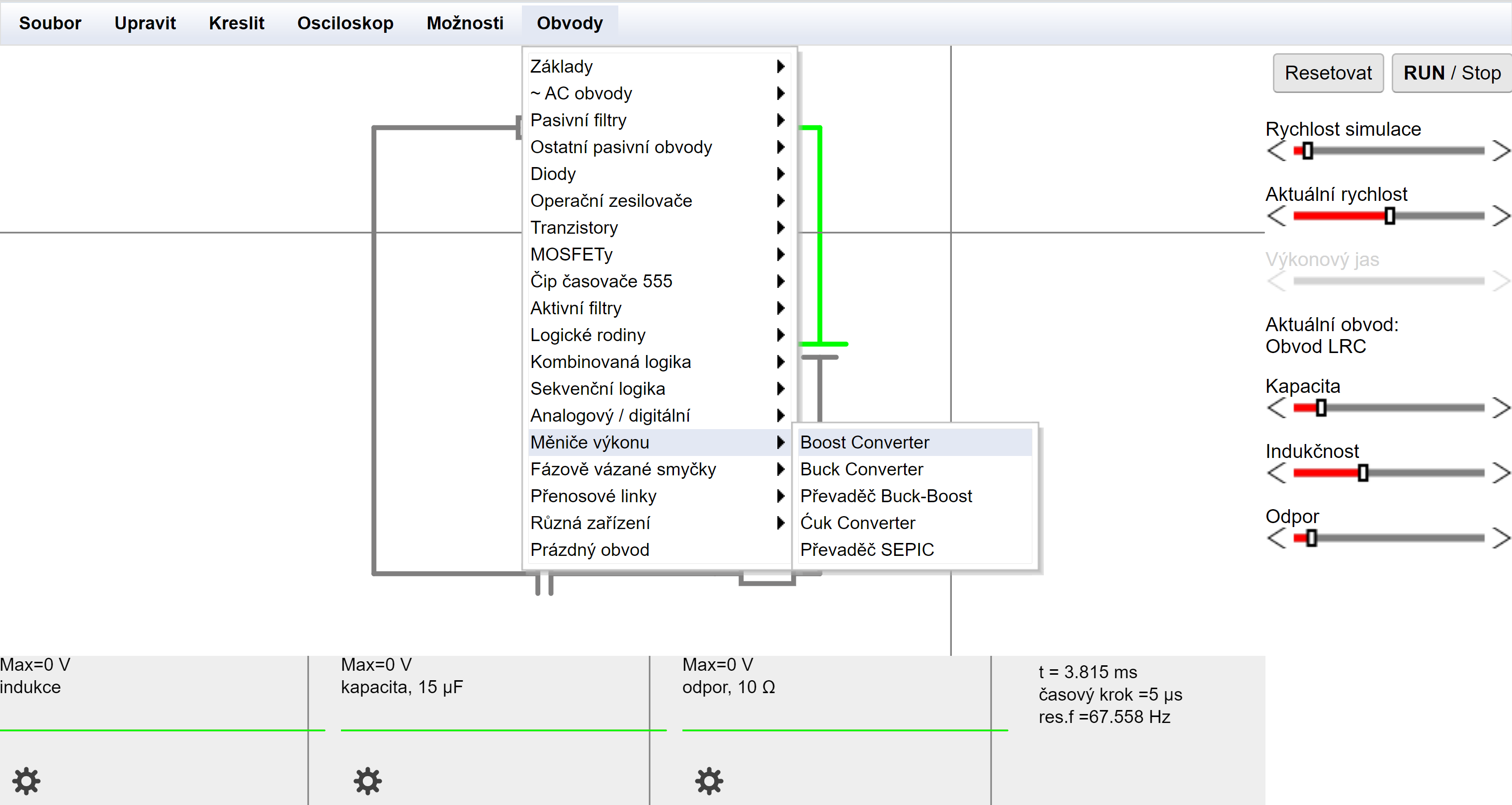The height and width of the screenshot is (805, 1512).
Task: Increase Odpor with the right arrow
Action: (1500, 538)
